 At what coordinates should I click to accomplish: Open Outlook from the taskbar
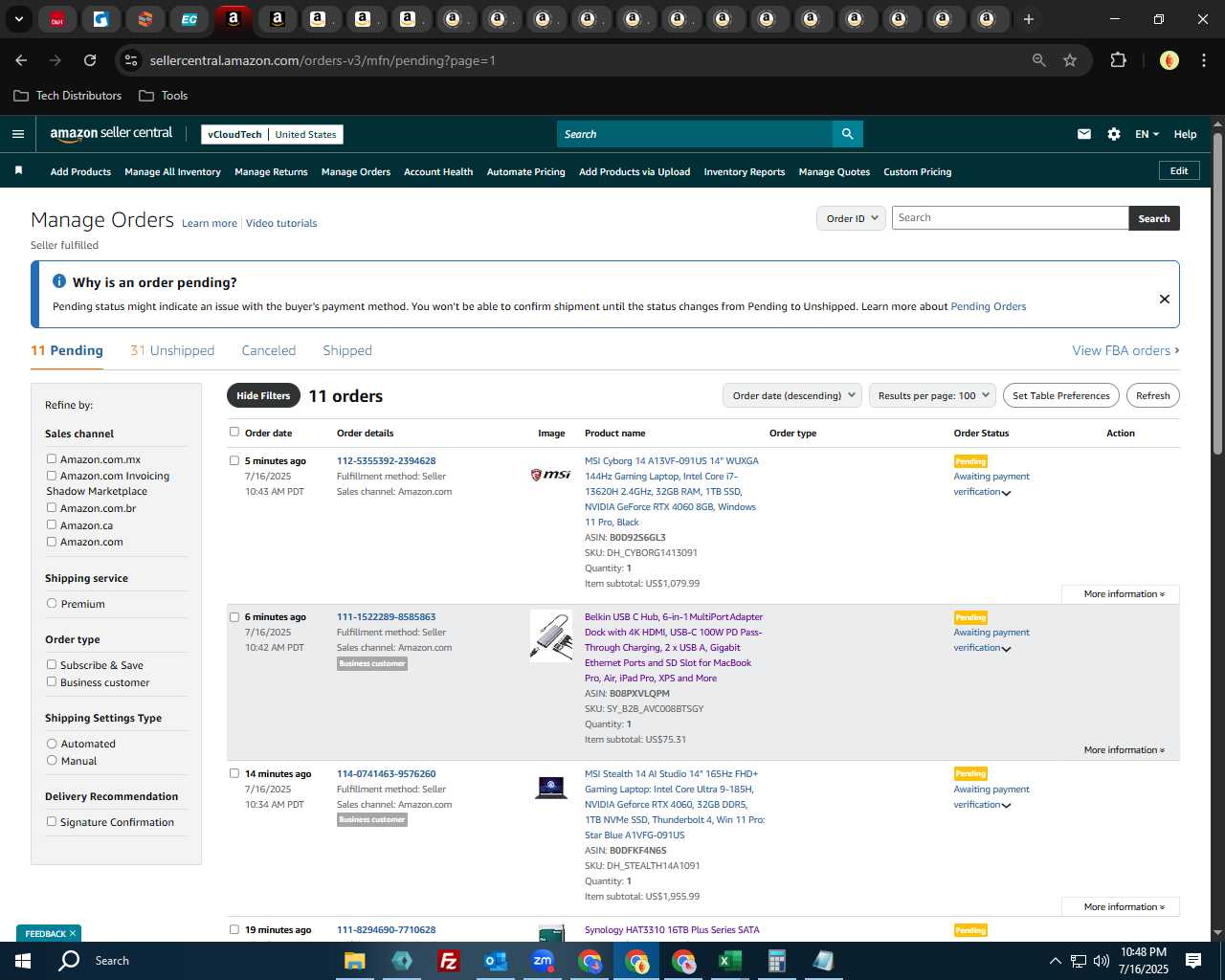(495, 961)
